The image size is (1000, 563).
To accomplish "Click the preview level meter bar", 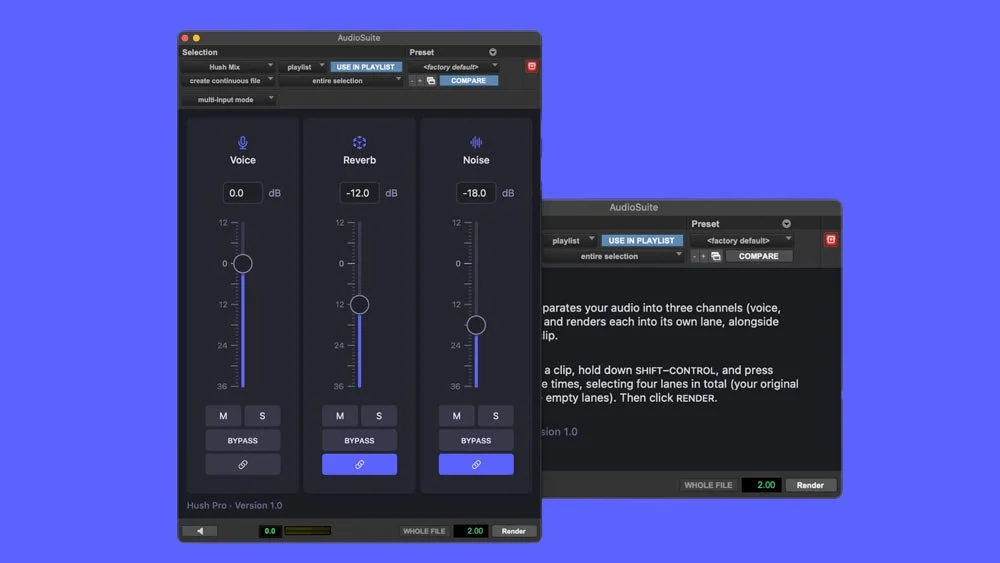I will click(x=307, y=530).
